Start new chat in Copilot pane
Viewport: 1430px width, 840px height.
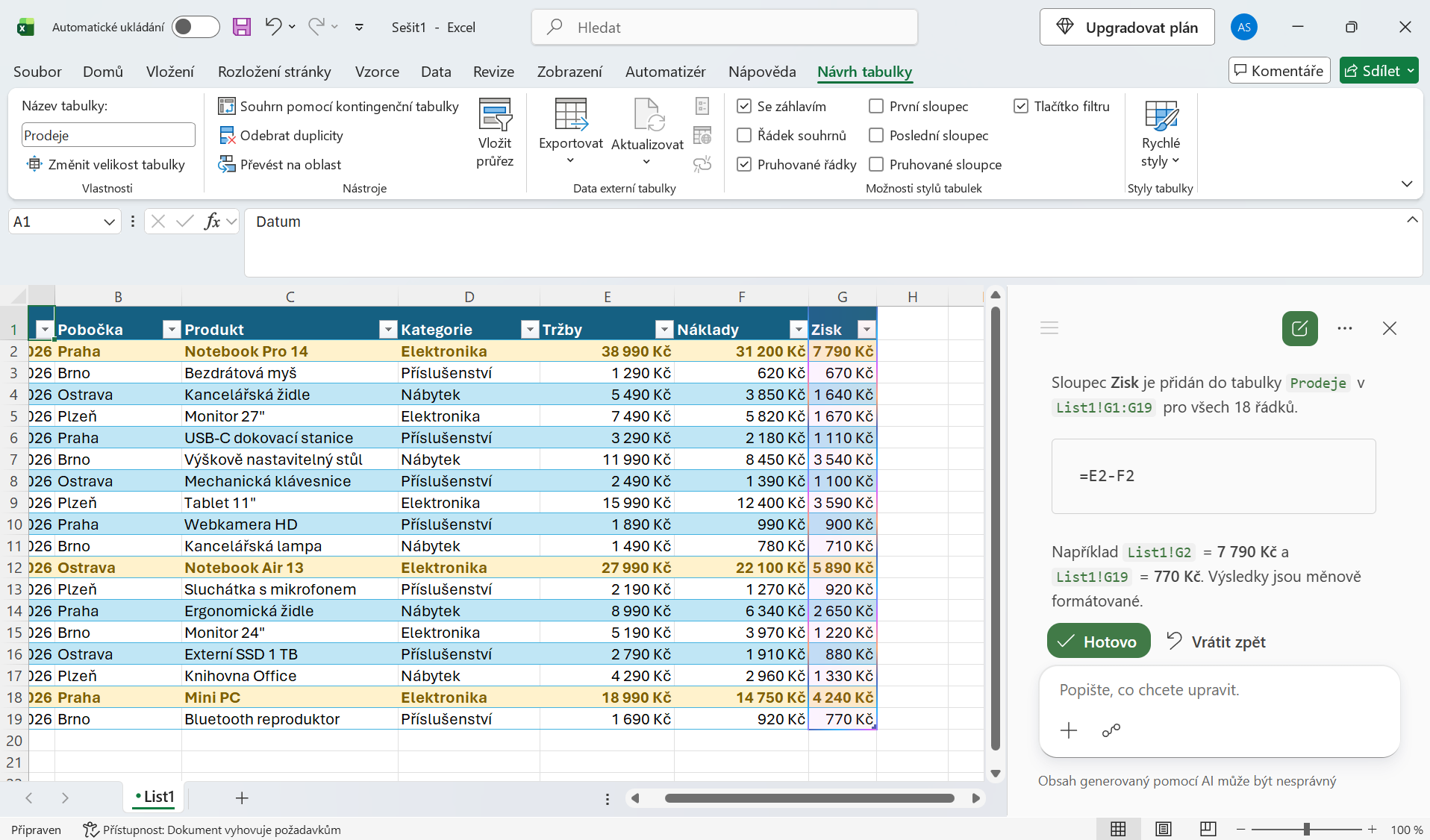(1299, 328)
